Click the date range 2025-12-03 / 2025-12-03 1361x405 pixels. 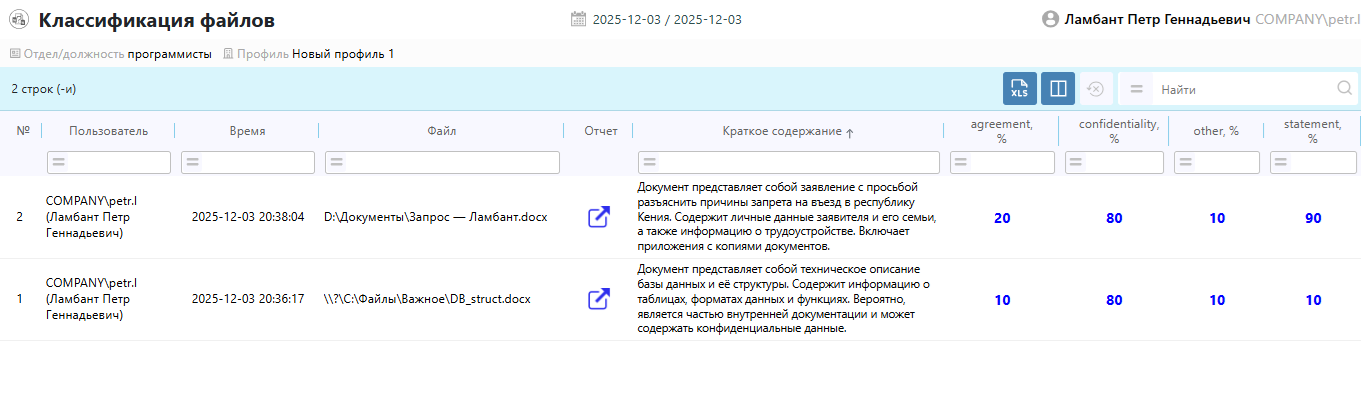(667, 20)
